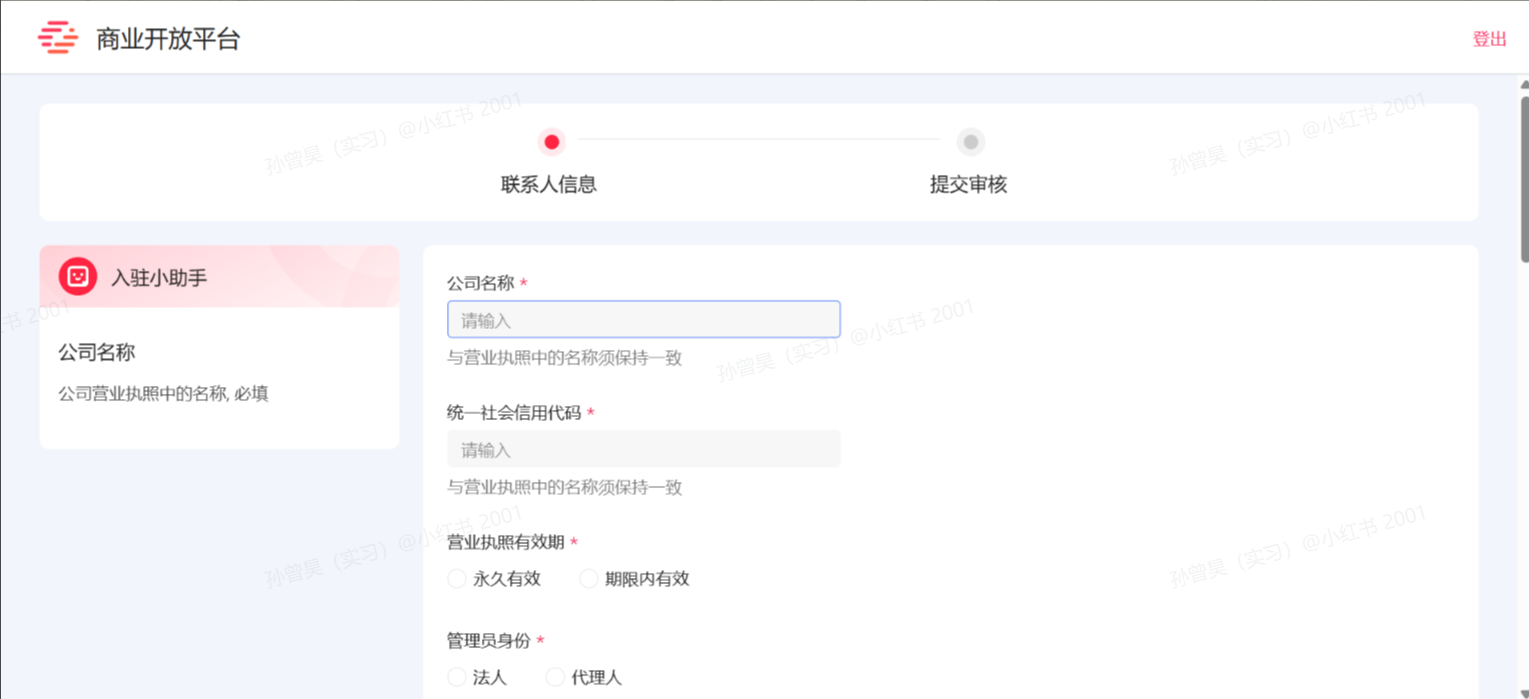The image size is (1529, 699).
Task: Click the hint text below 公司名称 input
Action: [565, 358]
